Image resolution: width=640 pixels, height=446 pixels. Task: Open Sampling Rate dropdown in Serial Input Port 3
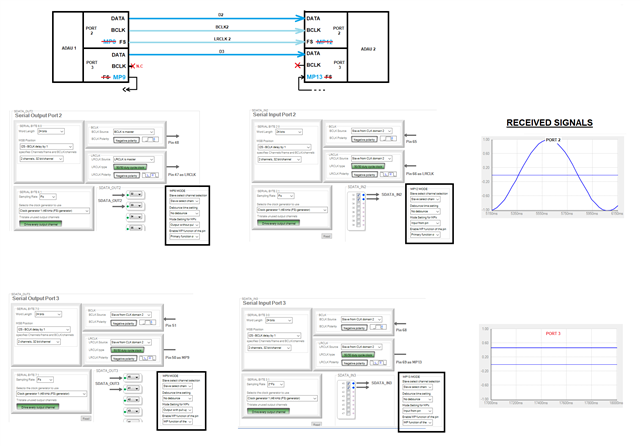pos(276,384)
